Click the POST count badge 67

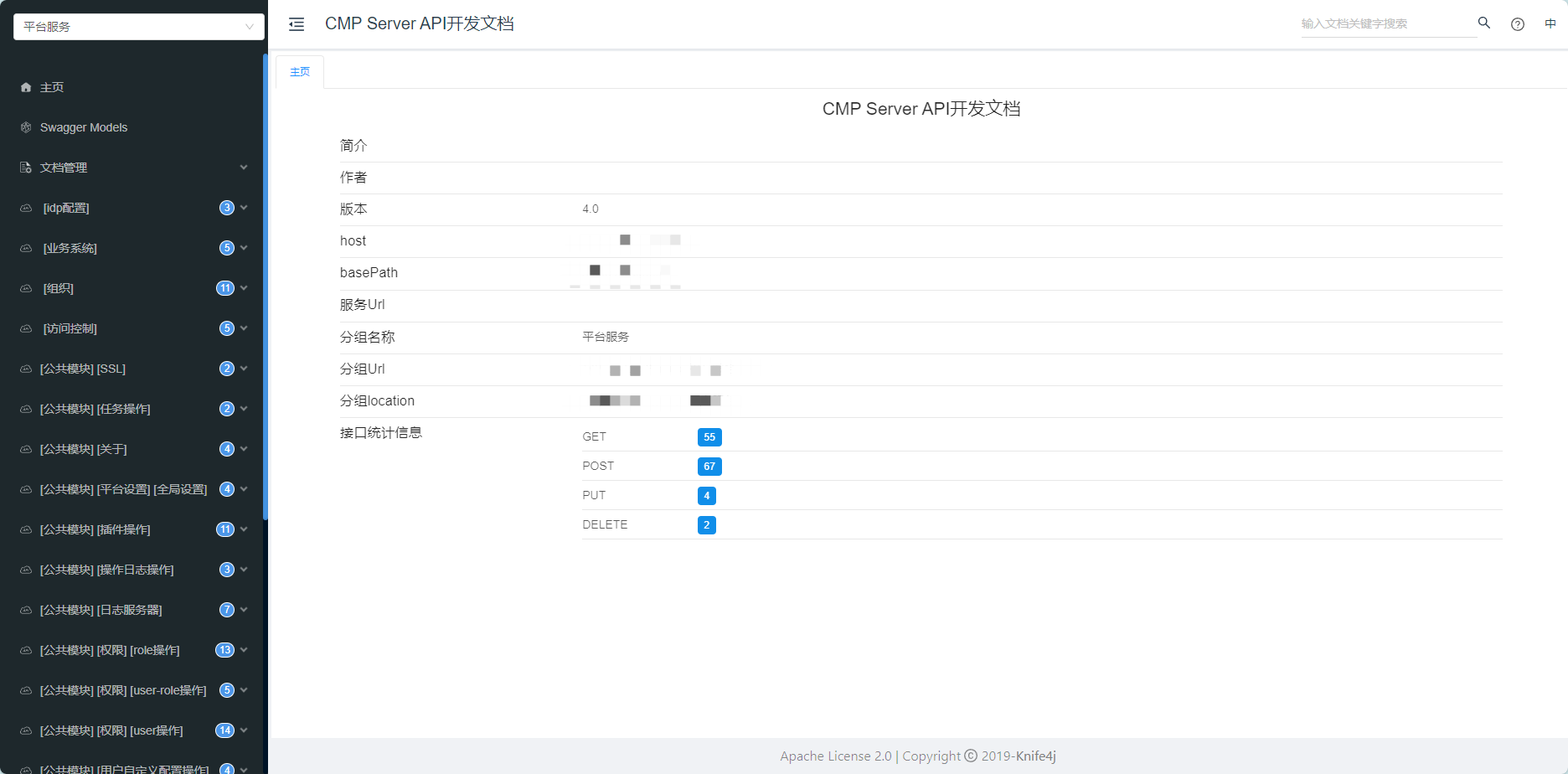coord(709,467)
